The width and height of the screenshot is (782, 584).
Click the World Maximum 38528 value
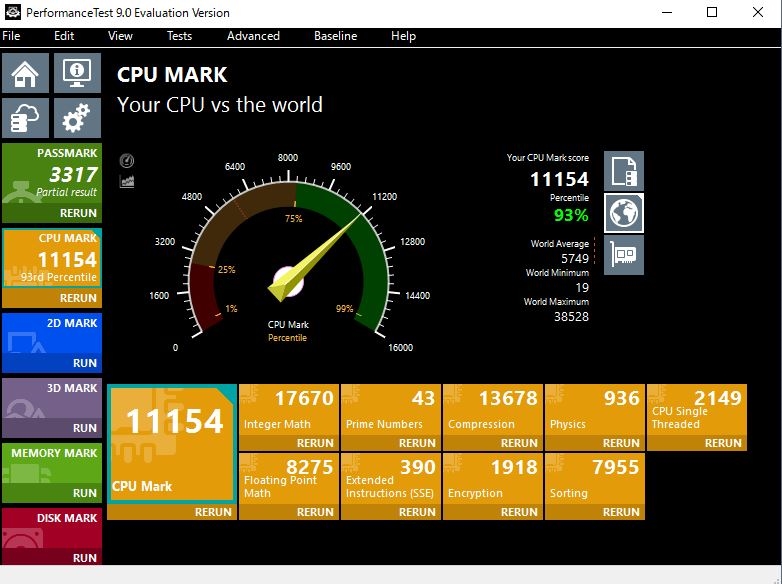pyautogui.click(x=571, y=316)
